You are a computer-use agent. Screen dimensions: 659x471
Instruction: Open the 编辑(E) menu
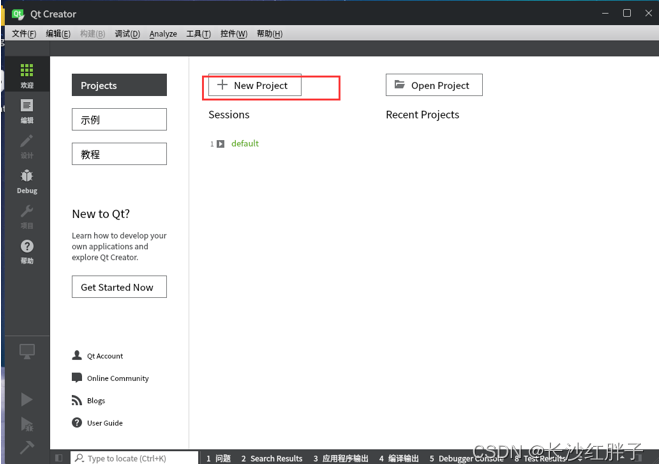58,34
